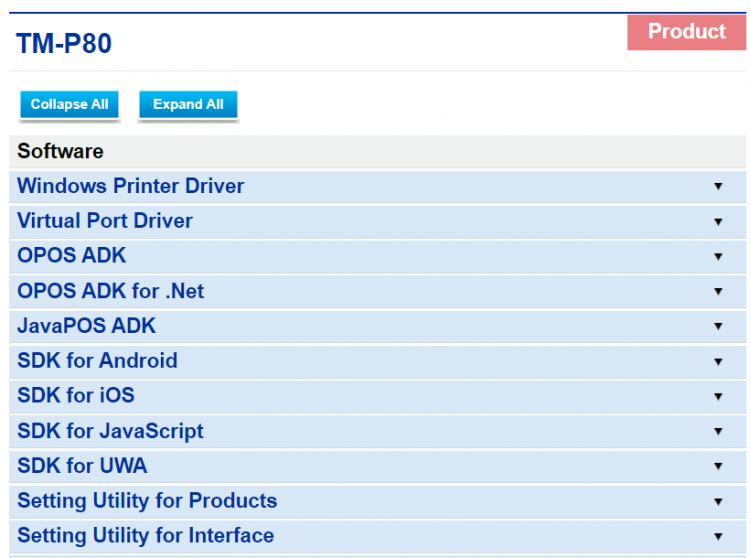Click the Collapse All button
This screenshot has width=750, height=558.
(x=69, y=104)
